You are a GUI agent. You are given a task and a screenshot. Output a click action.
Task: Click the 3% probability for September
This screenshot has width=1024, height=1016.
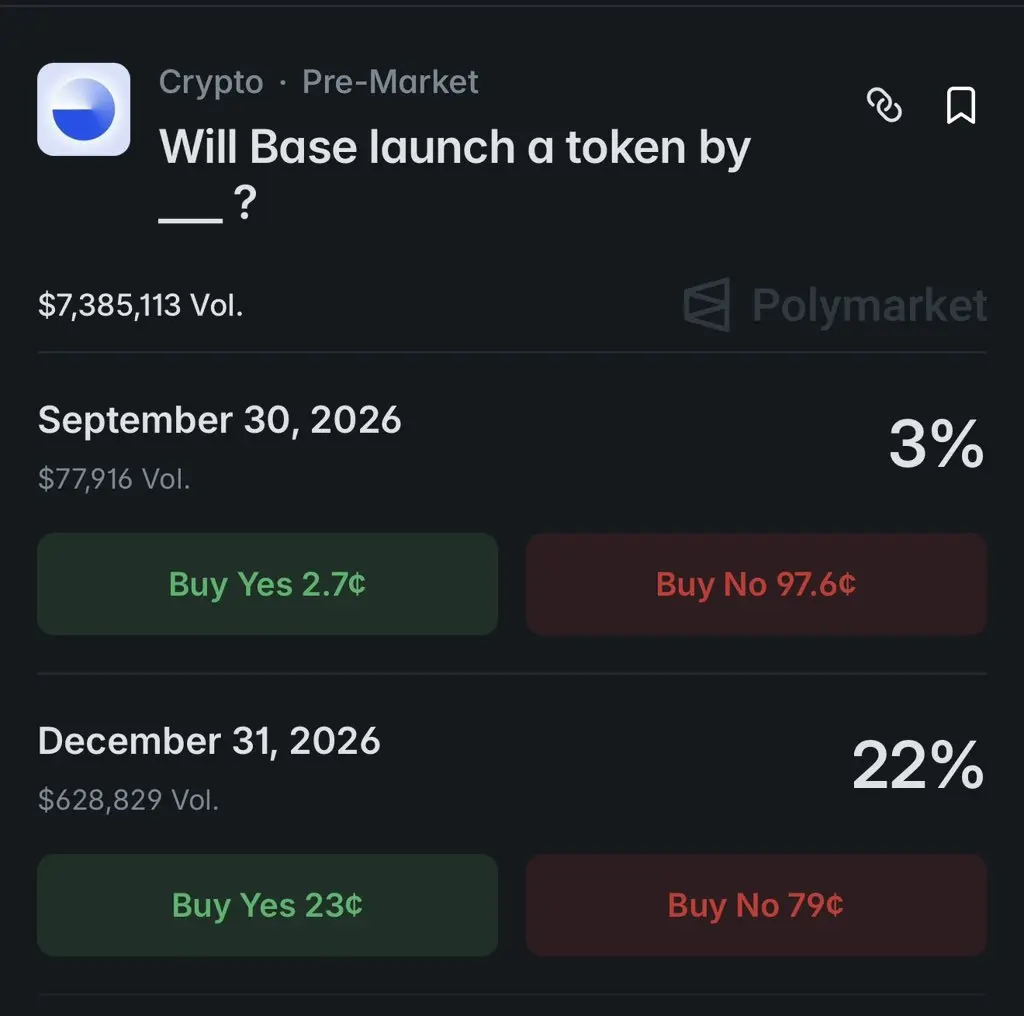pos(936,444)
